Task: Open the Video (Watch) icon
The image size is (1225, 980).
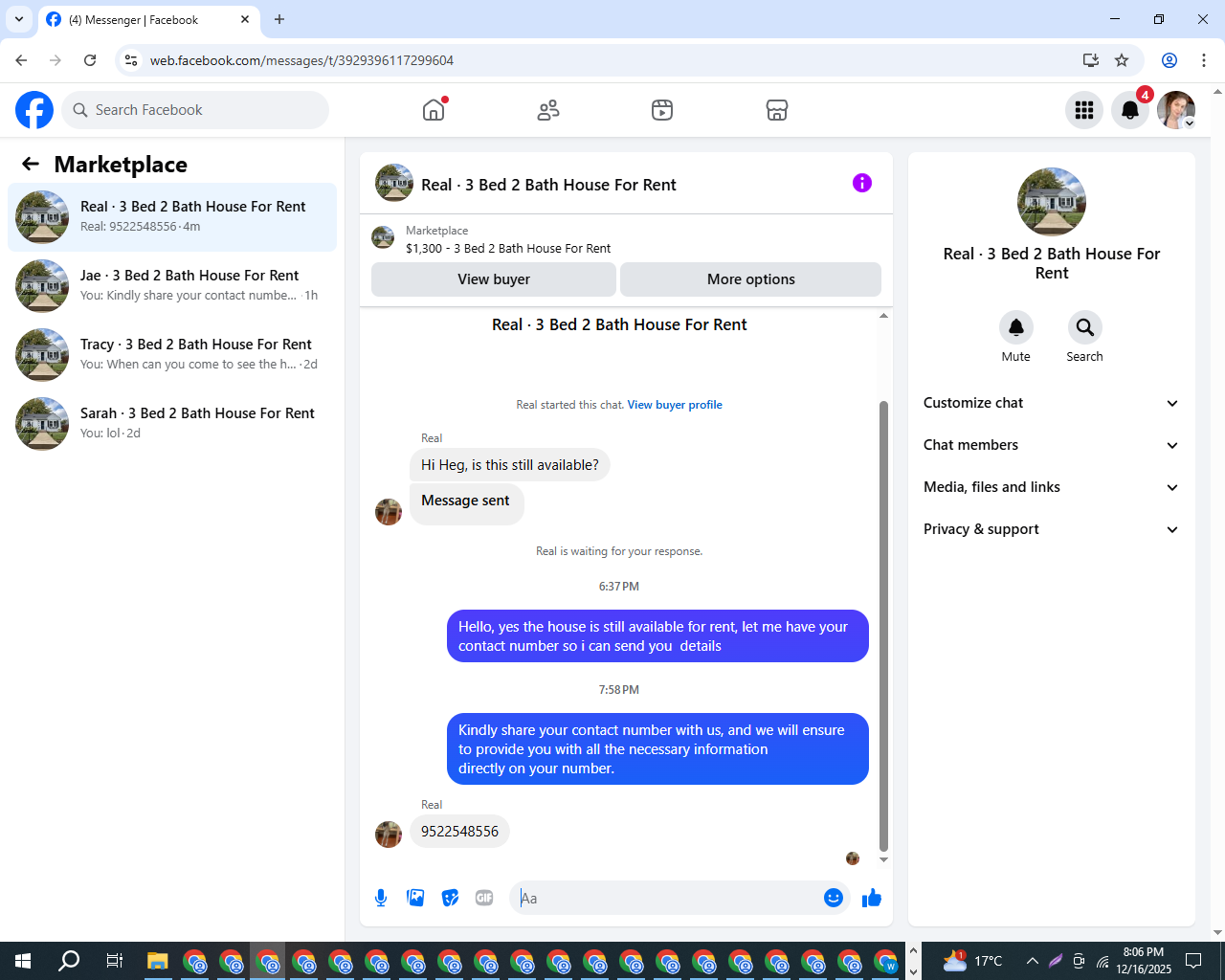Action: [662, 110]
